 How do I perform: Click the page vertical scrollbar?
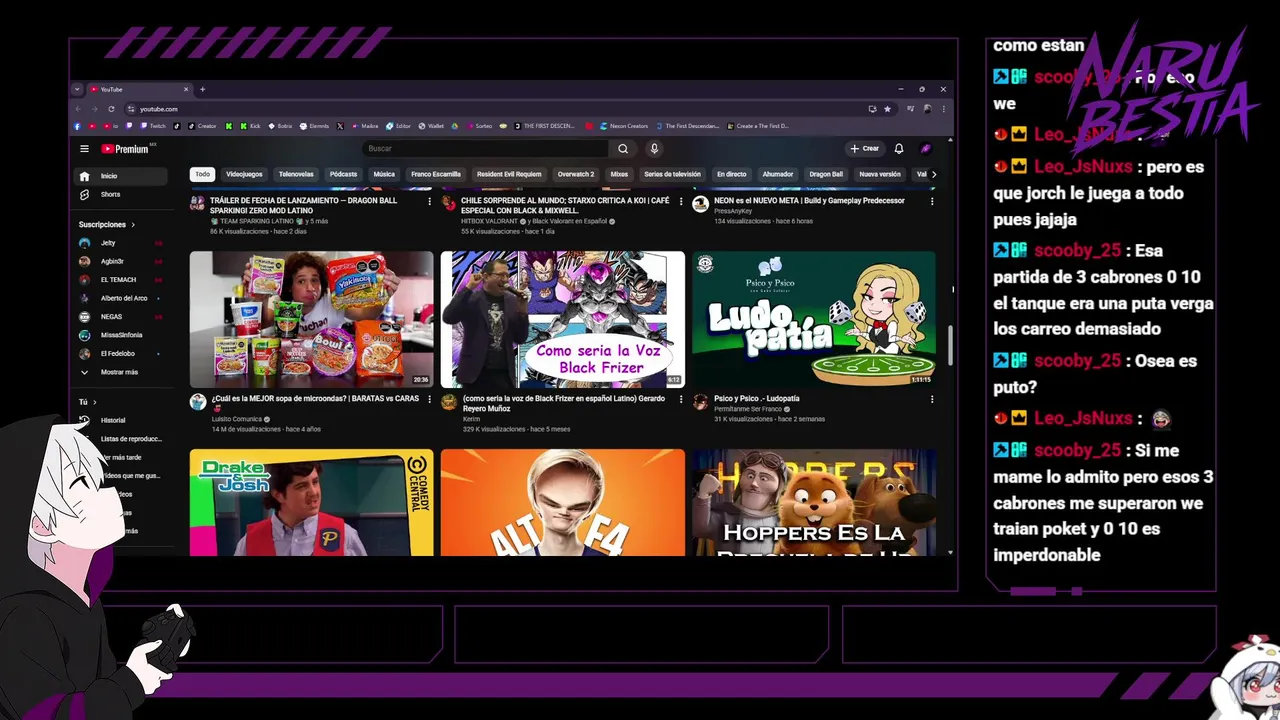pyautogui.click(x=950, y=345)
